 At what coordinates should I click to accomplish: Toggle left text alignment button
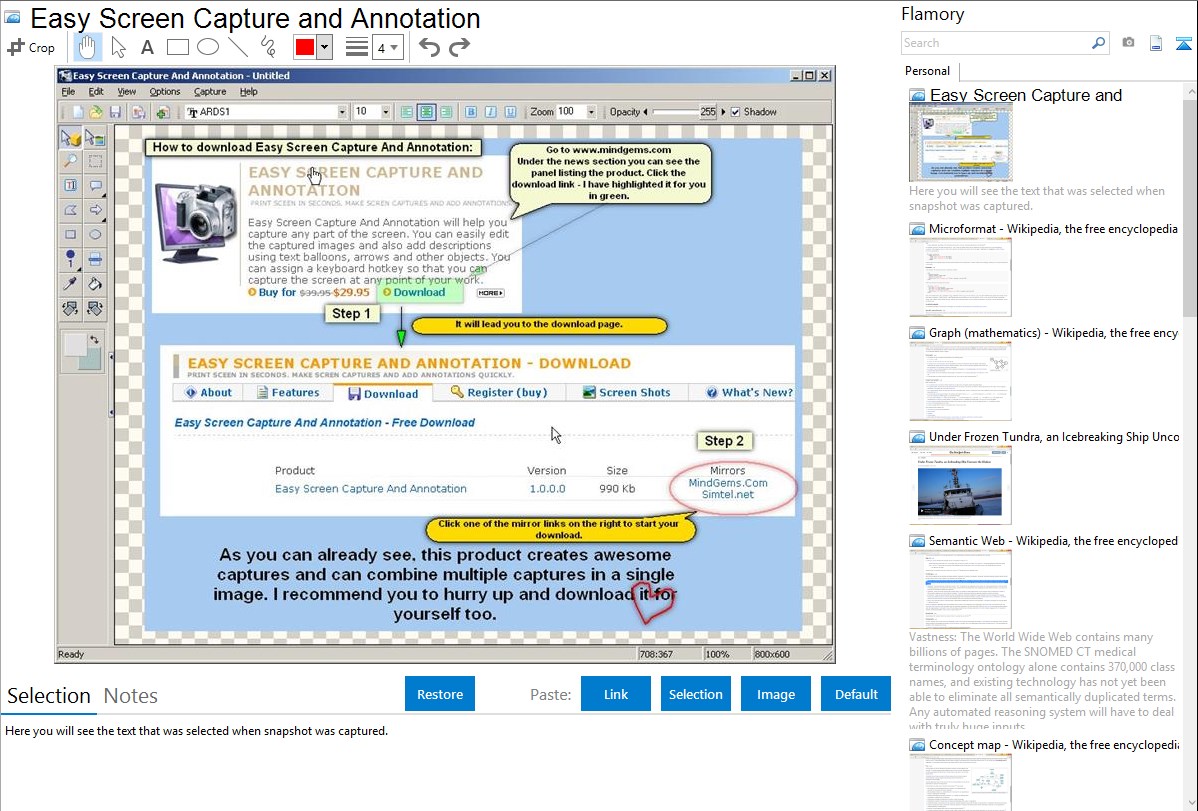tap(406, 112)
